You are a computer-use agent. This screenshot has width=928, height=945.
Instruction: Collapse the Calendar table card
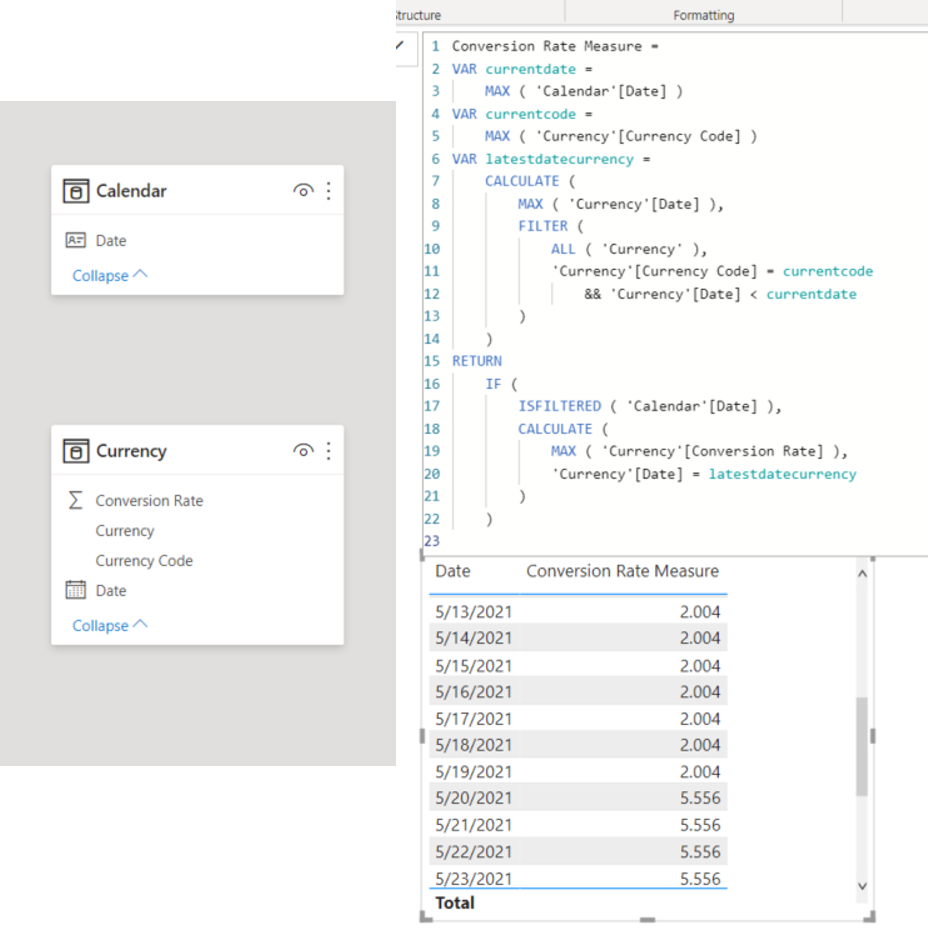[x=110, y=275]
